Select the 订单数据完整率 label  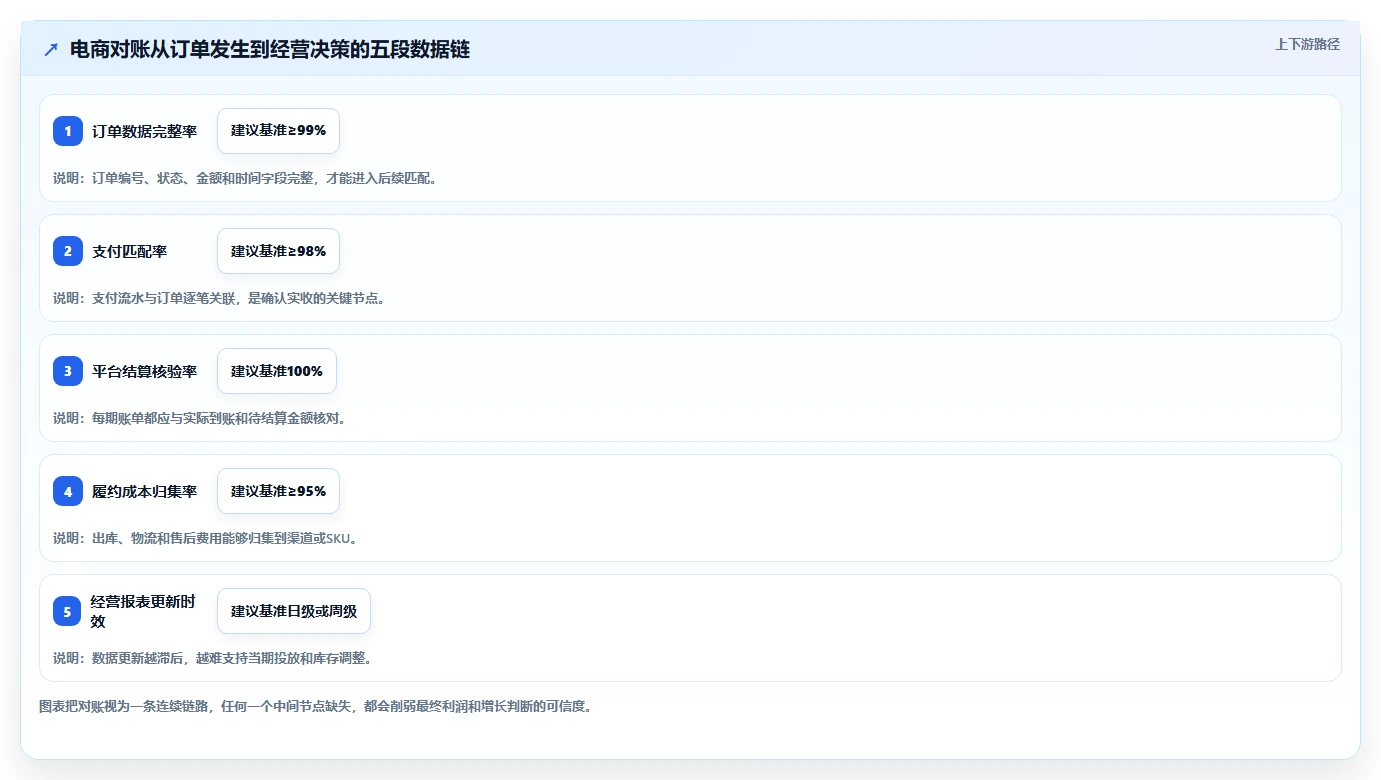pos(145,131)
